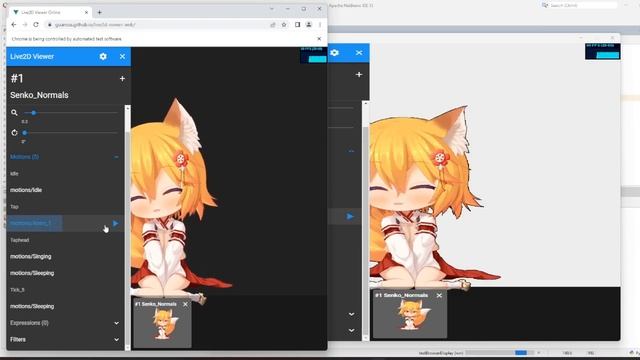The width and height of the screenshot is (640, 360).
Task: Close the Live2D Viewer Online tab
Action: pos(86,12)
